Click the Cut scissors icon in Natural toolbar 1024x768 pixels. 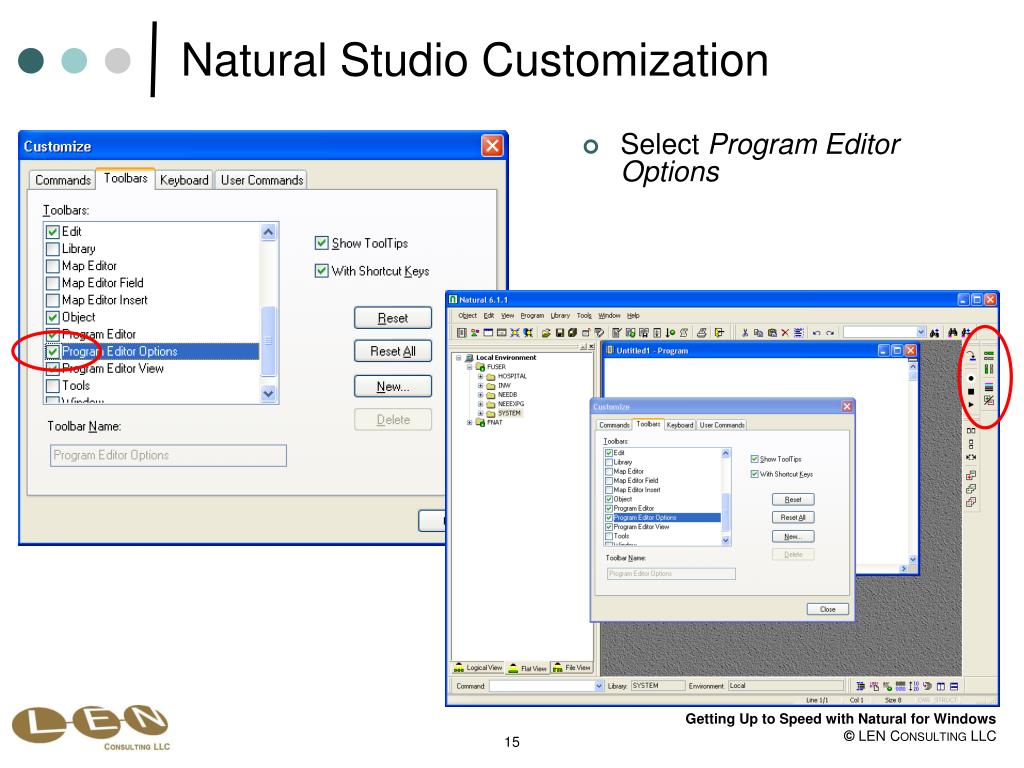745,332
